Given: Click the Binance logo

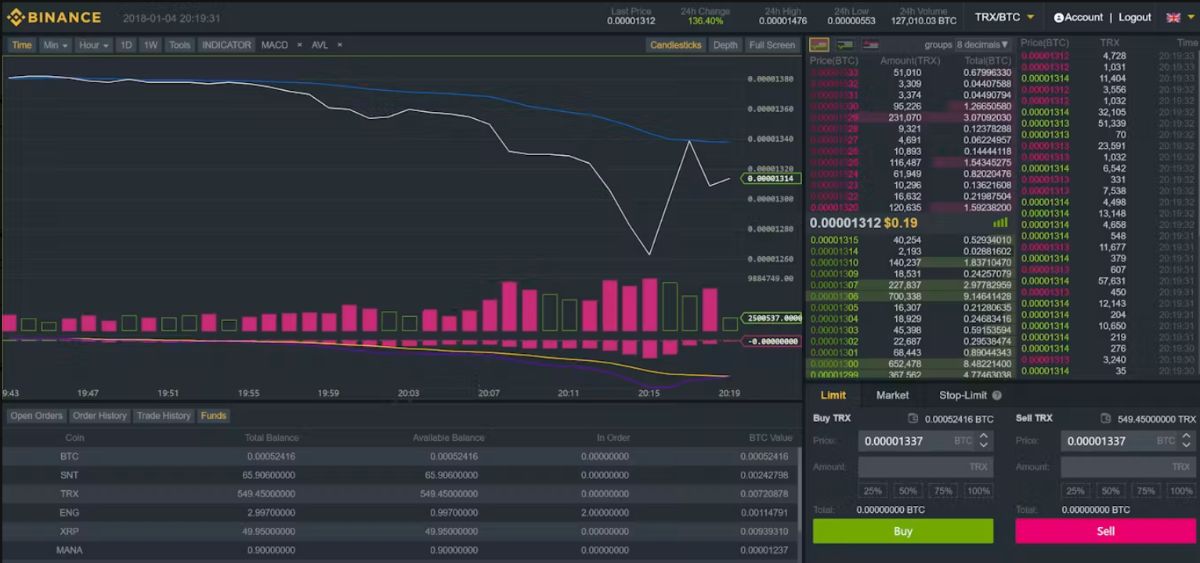Looking at the screenshot, I should coord(54,17).
